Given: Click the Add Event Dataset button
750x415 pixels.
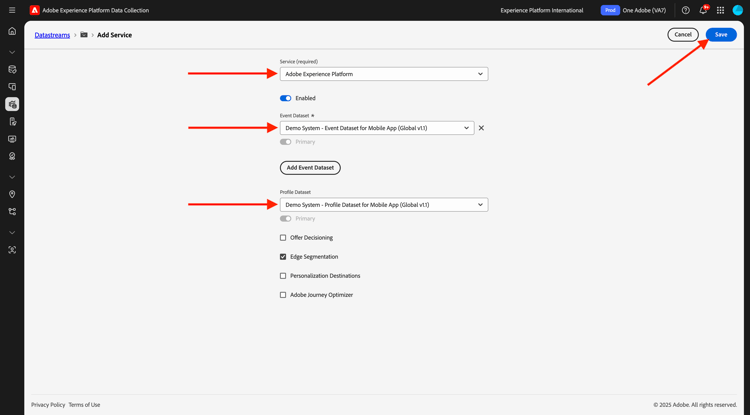Looking at the screenshot, I should 310,168.
